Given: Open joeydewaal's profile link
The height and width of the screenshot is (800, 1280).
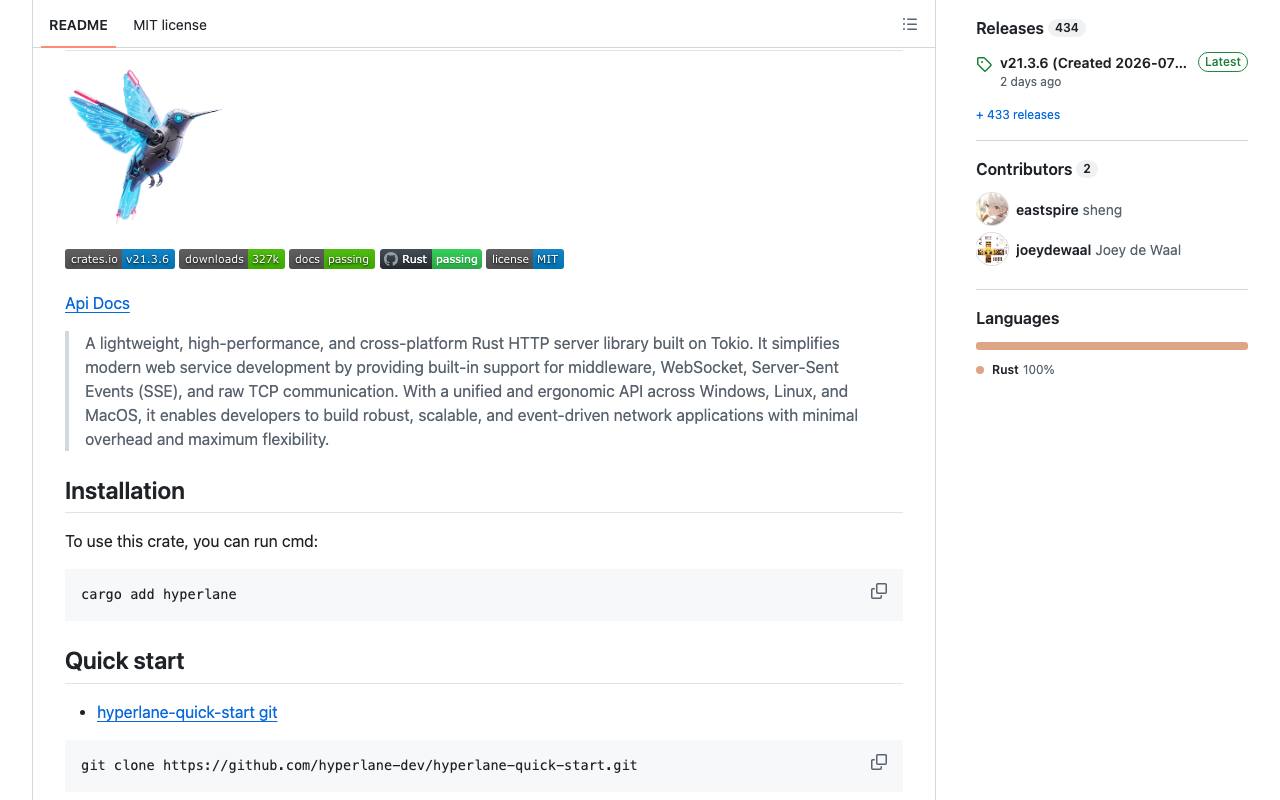Looking at the screenshot, I should point(1053,250).
